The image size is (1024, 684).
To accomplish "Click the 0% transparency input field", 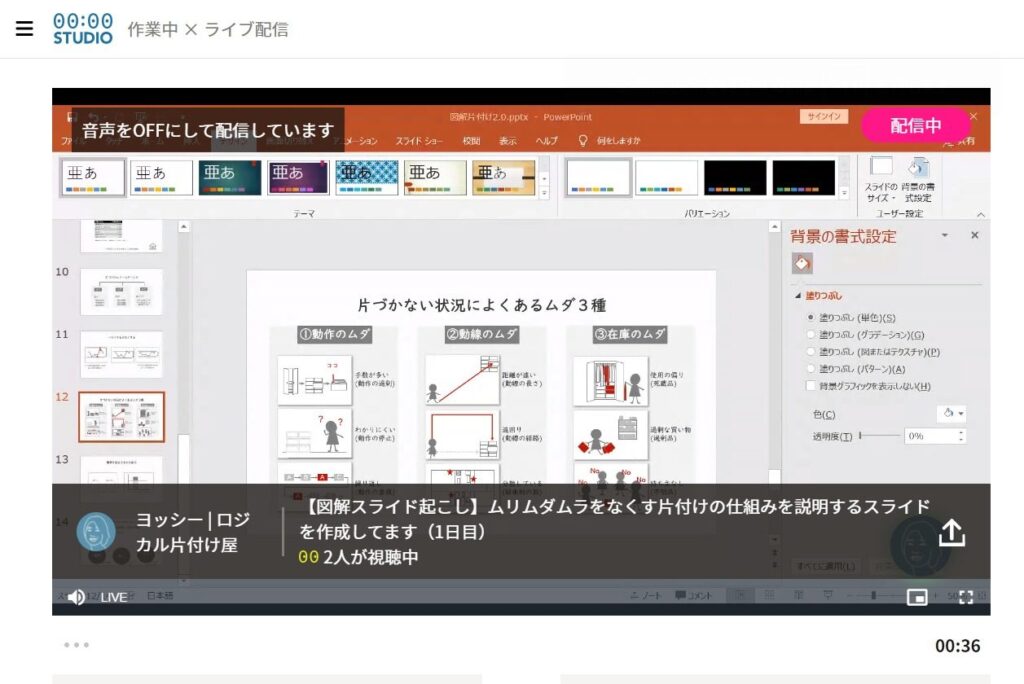I will pyautogui.click(x=930, y=436).
